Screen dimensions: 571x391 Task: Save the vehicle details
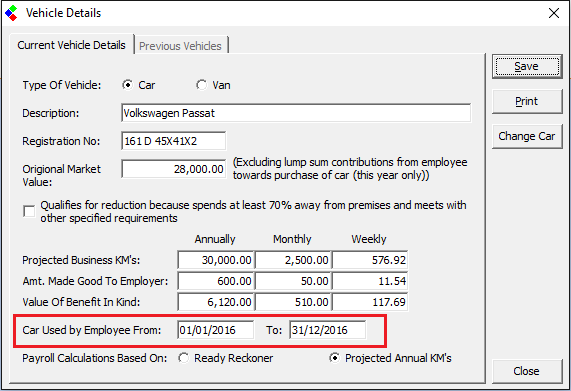click(x=527, y=67)
